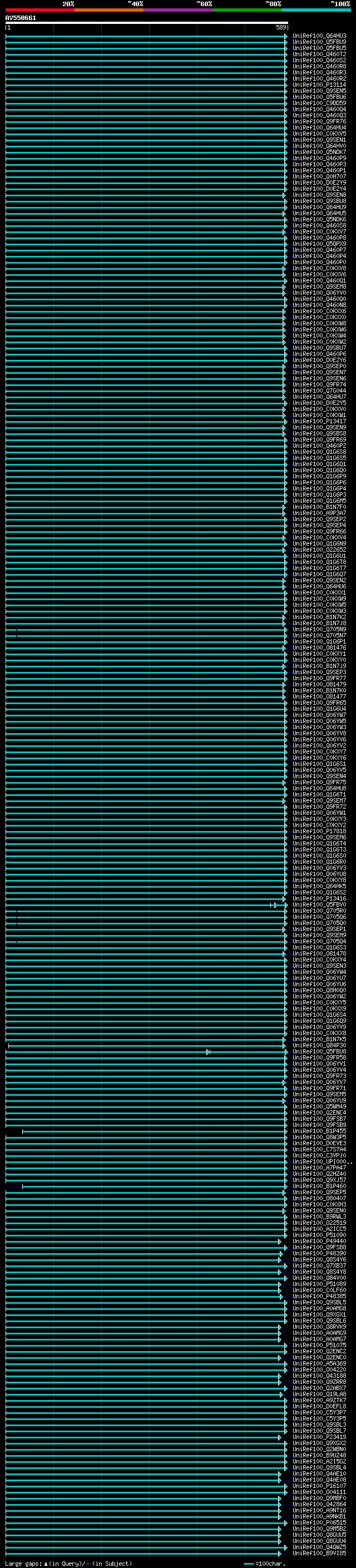Select hit label UniRef100_Q8H0Q0
This screenshot has width=356, height=1568.
319,990
